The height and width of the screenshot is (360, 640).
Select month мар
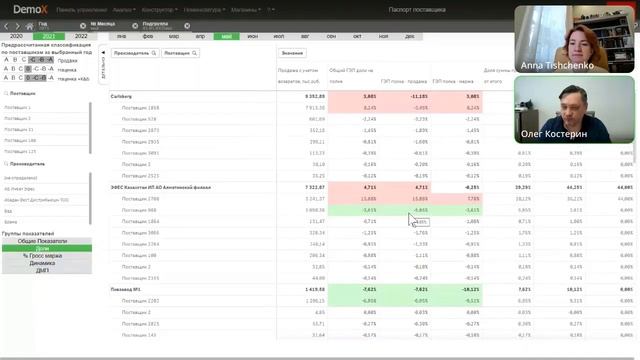(x=174, y=36)
